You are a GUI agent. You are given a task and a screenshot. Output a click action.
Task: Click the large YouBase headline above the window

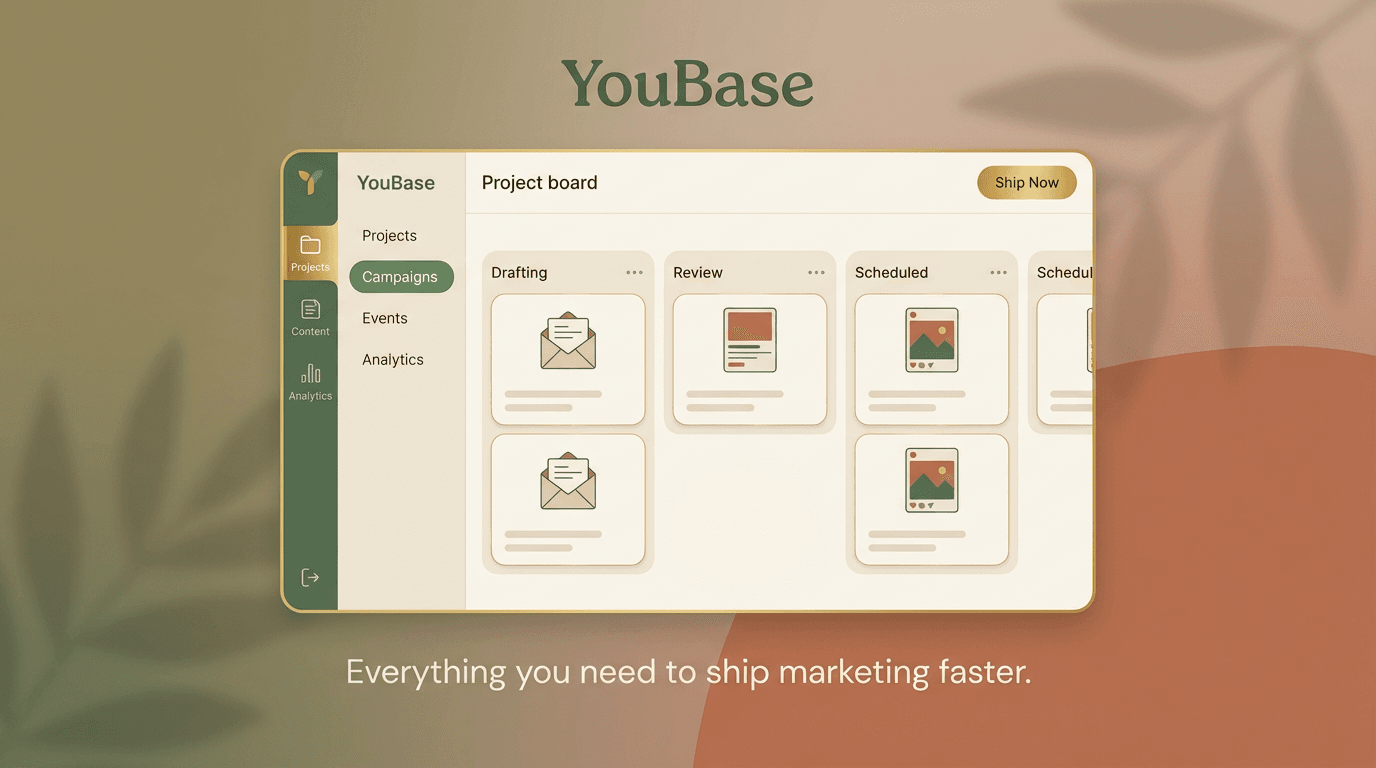(x=687, y=83)
